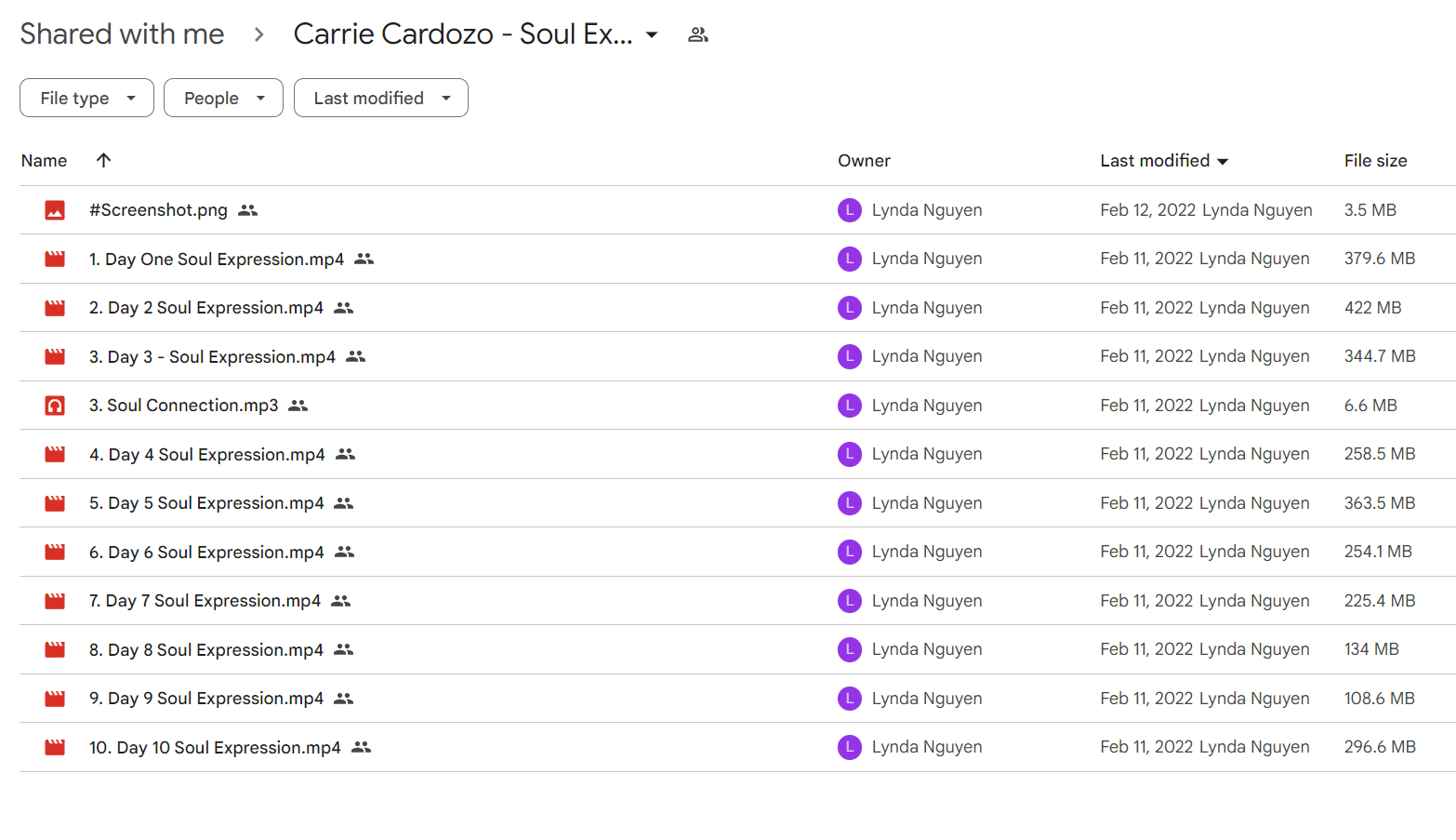Expand Carrie Cardozo folder dropdown arrow

tap(652, 34)
